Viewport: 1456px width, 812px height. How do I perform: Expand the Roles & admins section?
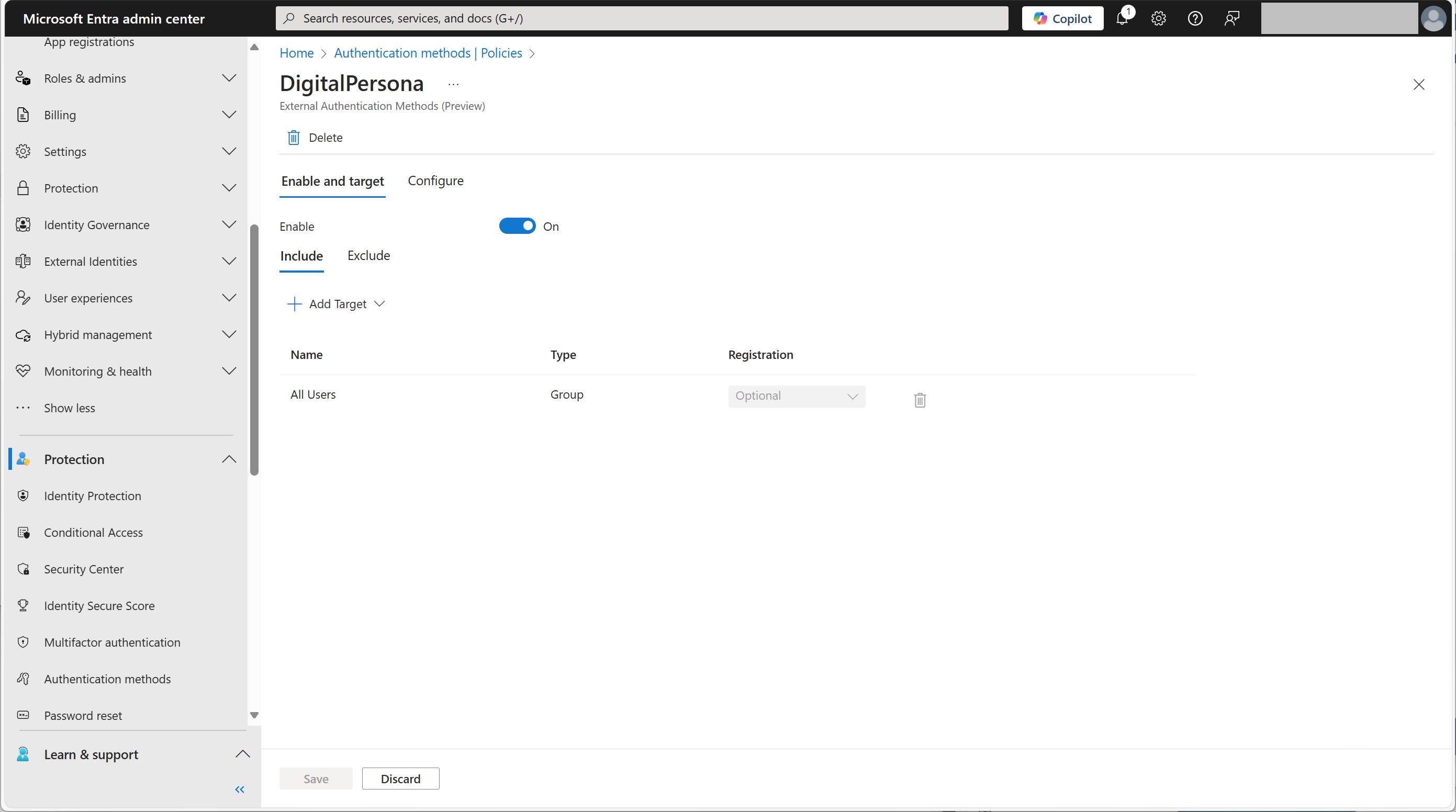[x=228, y=78]
